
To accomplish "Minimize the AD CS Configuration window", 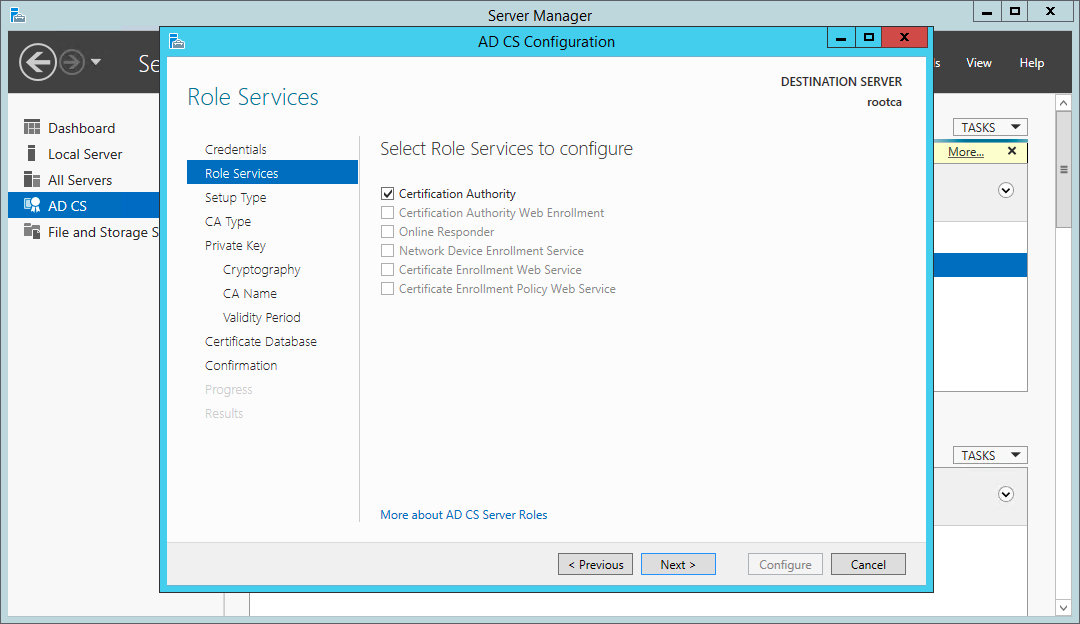I will [x=841, y=38].
